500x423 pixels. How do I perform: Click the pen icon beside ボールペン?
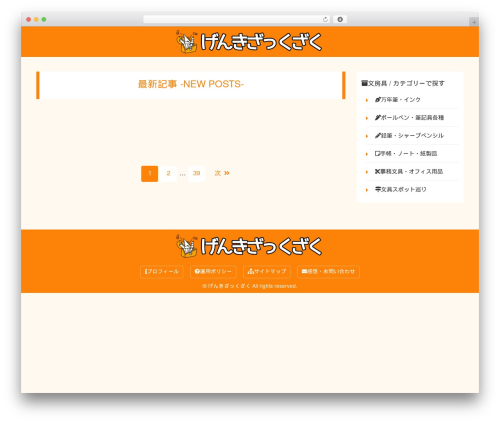click(x=378, y=118)
